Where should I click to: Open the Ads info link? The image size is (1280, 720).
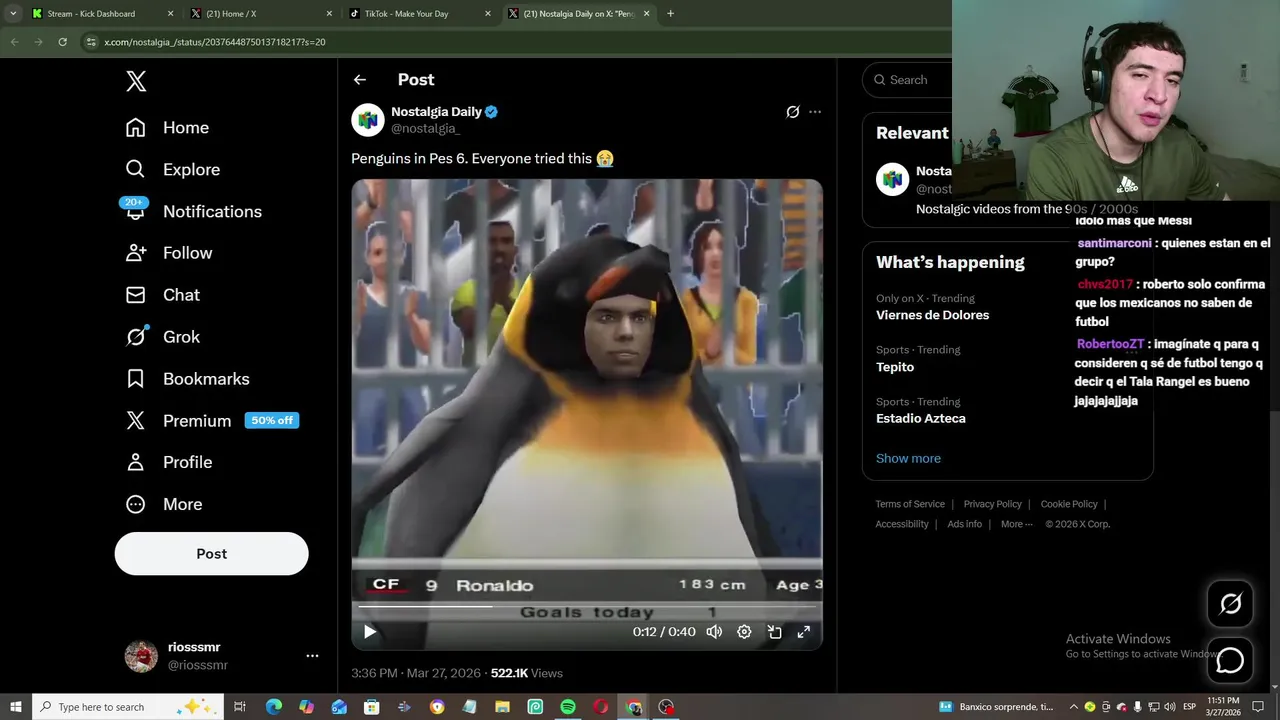click(964, 524)
